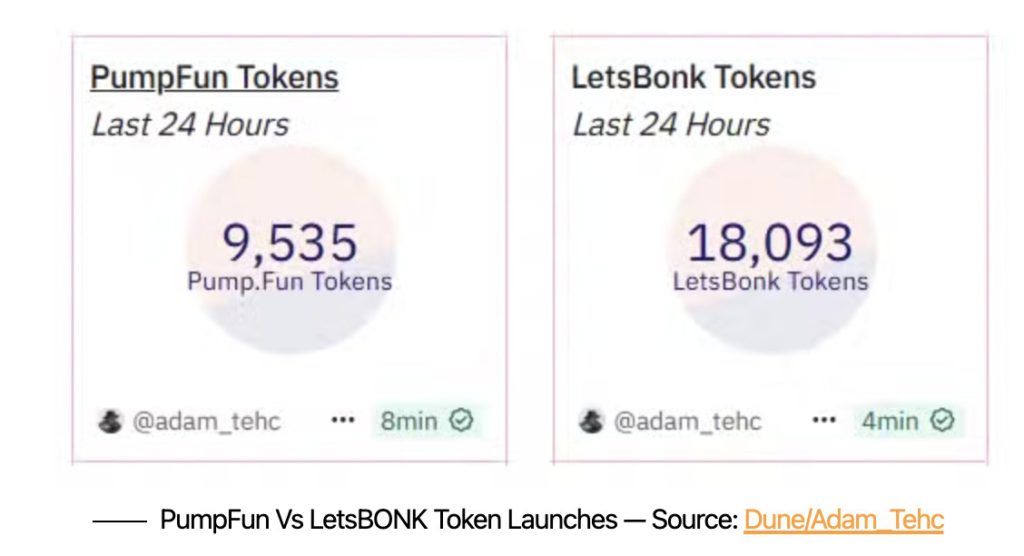Click Last 24 Hours subtitle on PumpFun card
1024x556 pixels.
pos(190,125)
